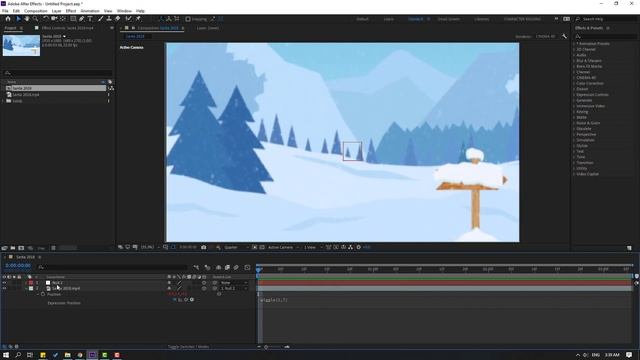Select the Selection arrow tool
Viewport: 640px width, 360px height.
point(18,19)
